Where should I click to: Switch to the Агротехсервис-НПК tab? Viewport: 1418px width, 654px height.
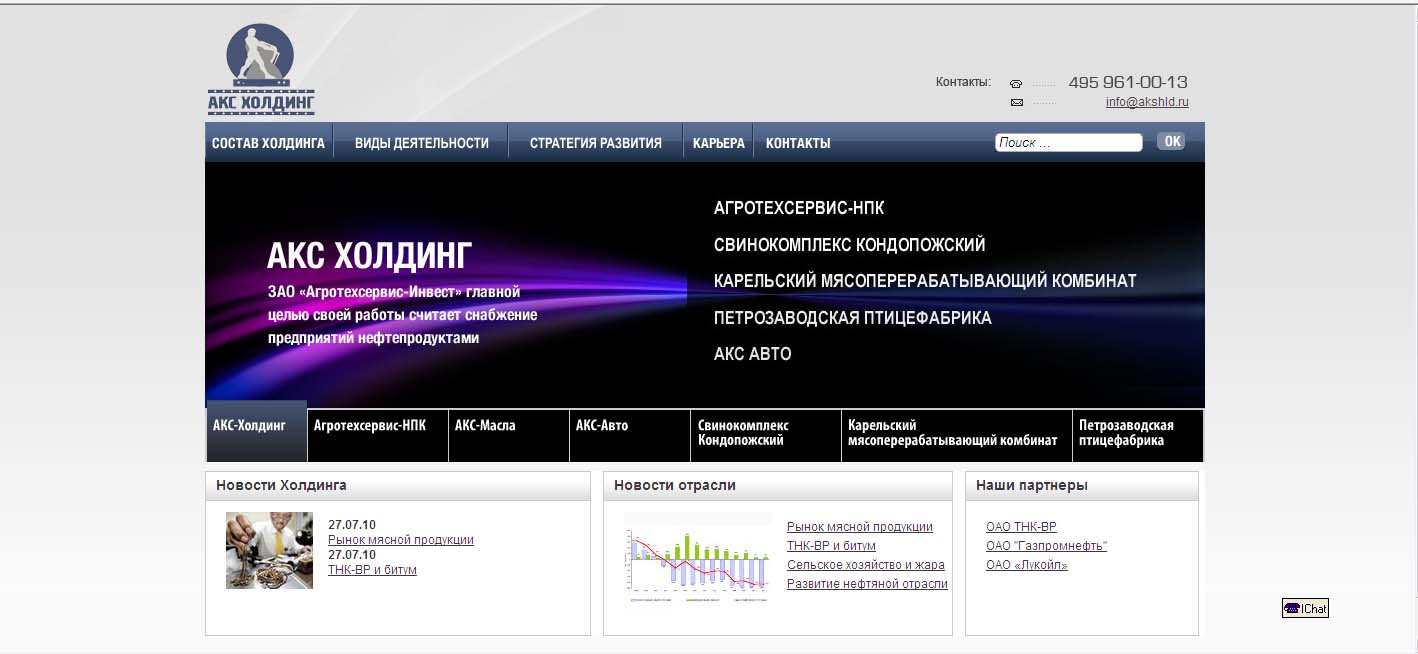[370, 426]
